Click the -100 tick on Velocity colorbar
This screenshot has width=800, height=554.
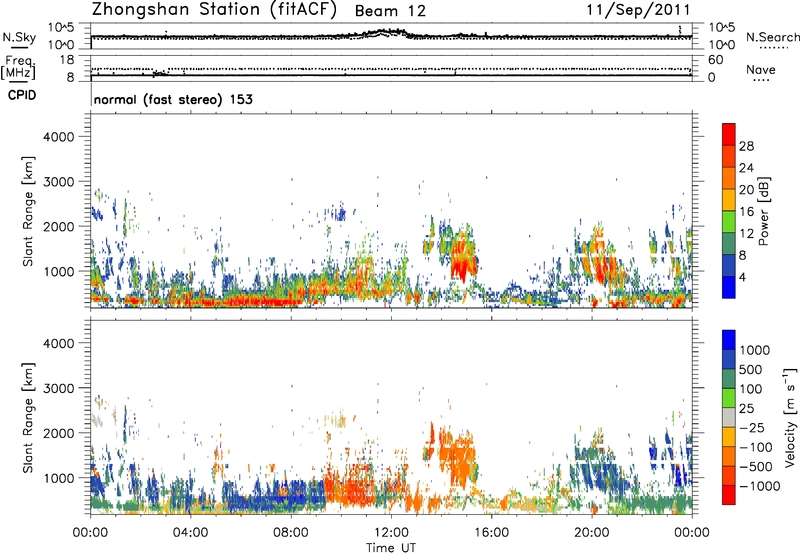click(756, 447)
